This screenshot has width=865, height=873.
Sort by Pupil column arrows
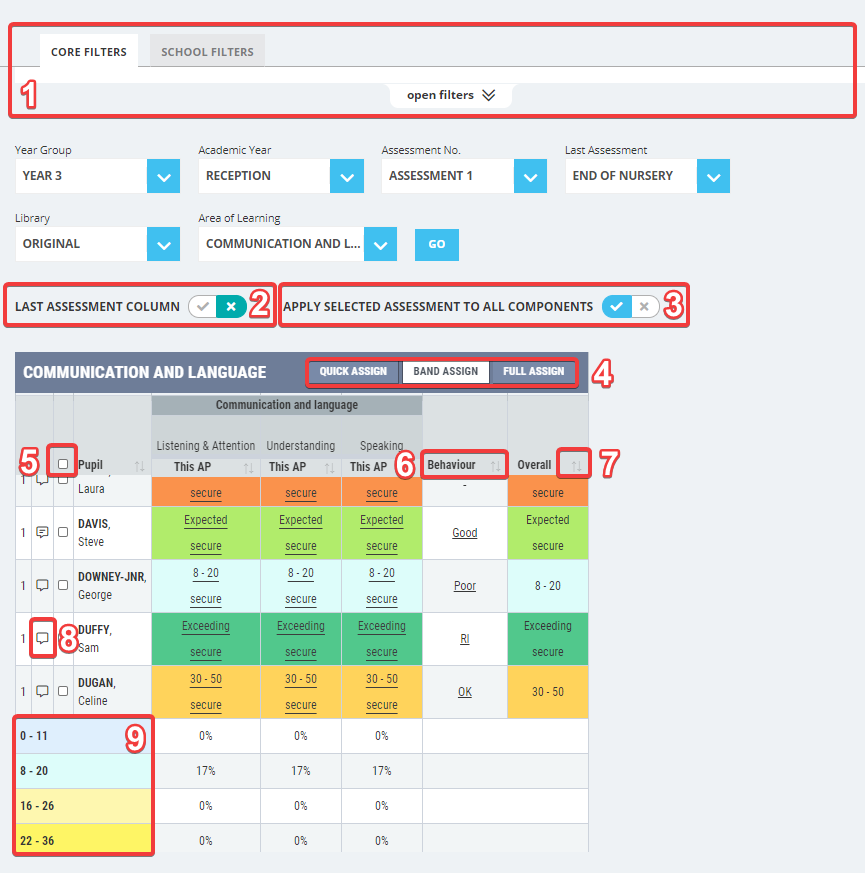tap(139, 466)
